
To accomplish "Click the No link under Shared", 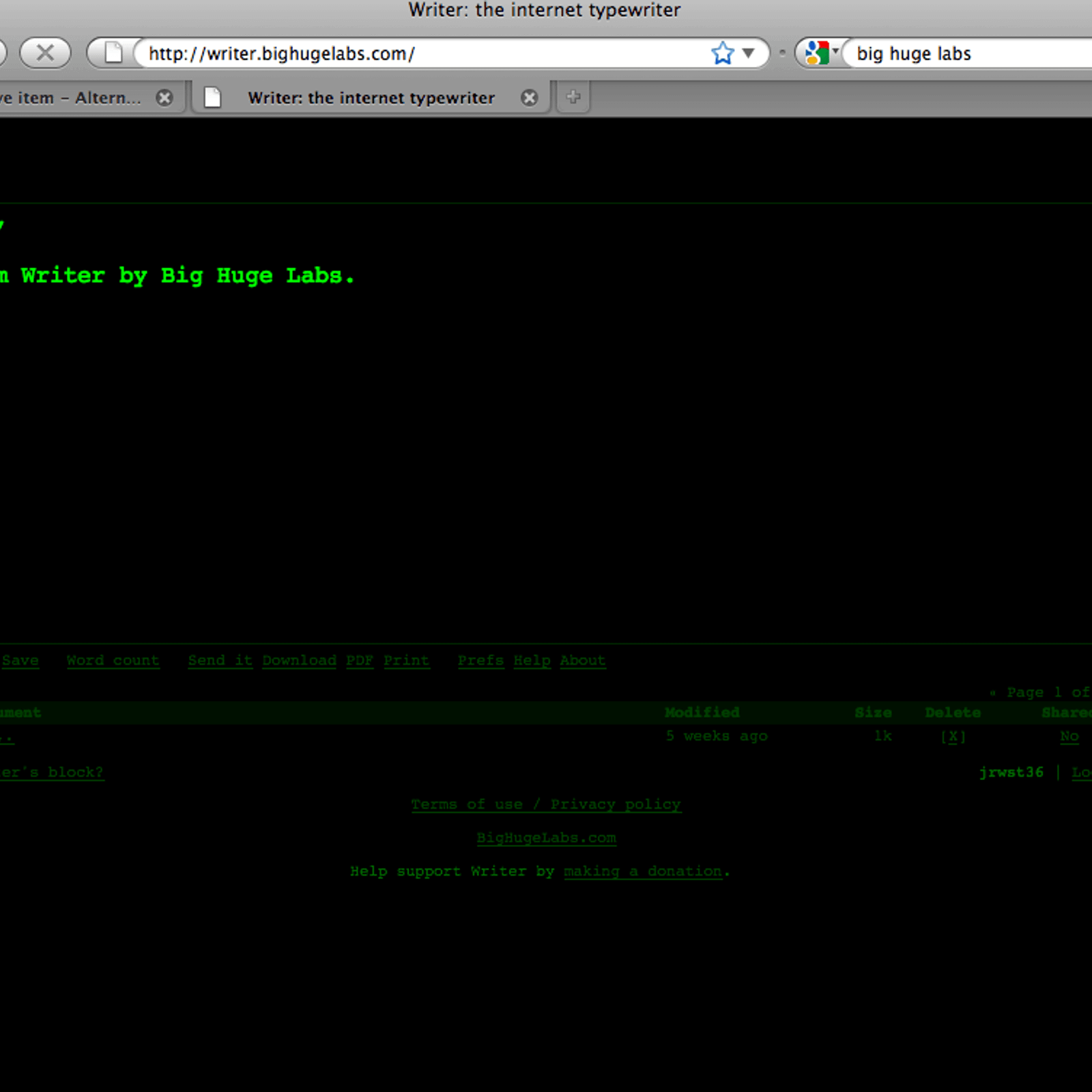I will click(1069, 736).
